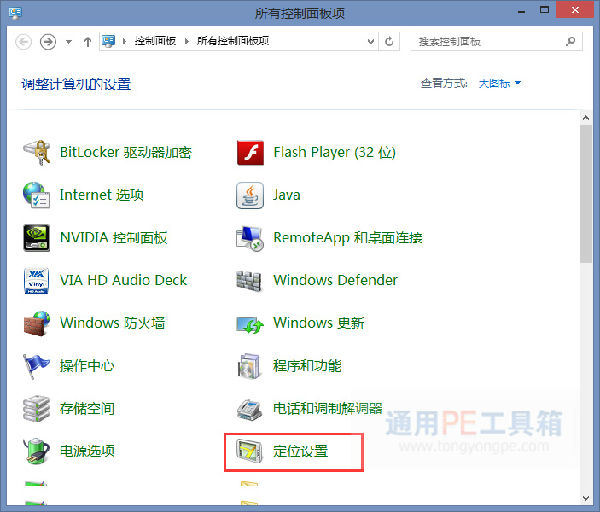Open the RemoteApp 和桌面连接 text link

347,238
